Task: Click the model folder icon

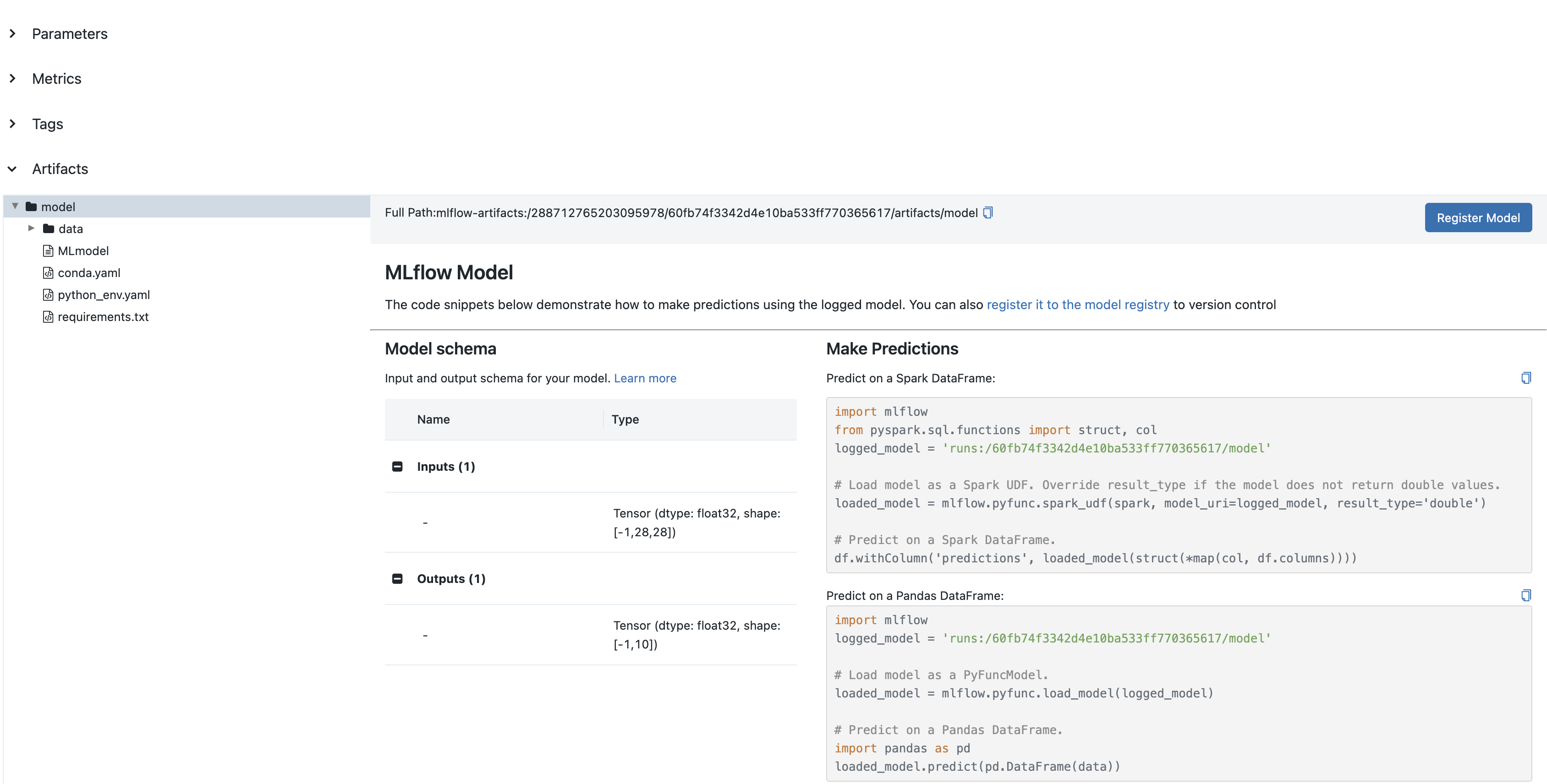Action: tap(31, 206)
